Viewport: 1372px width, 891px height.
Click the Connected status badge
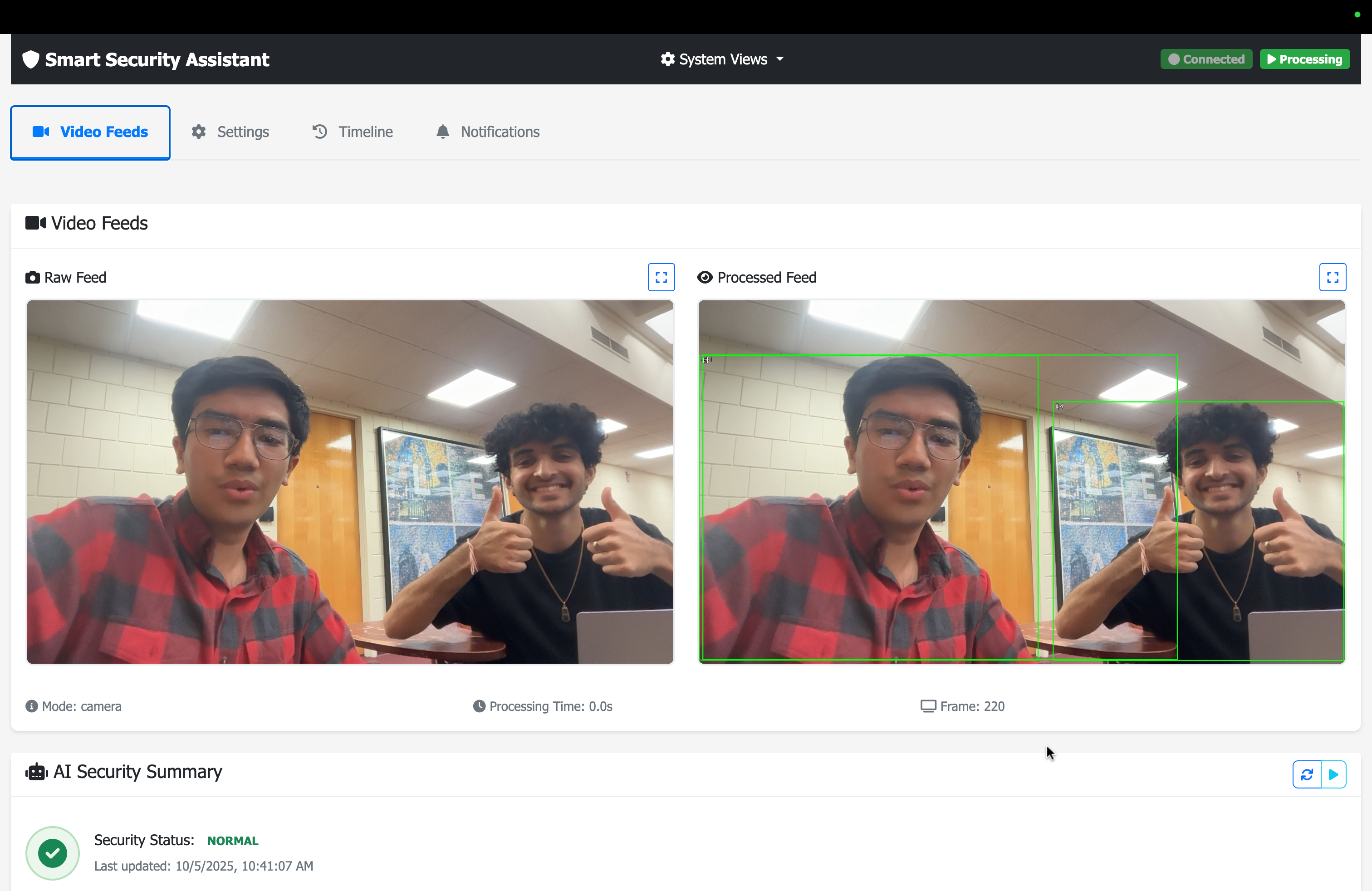[1205, 59]
